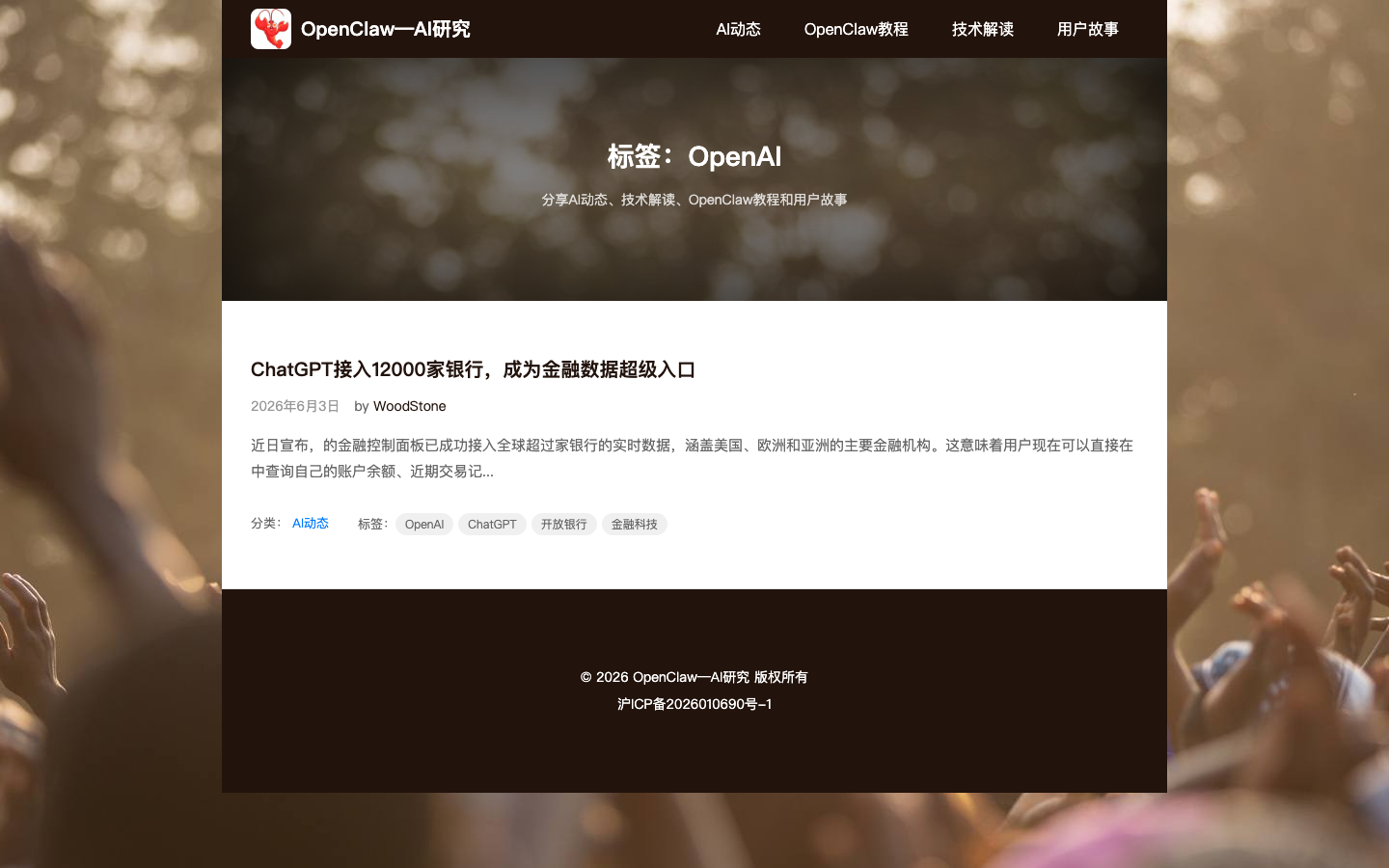Open the ChatGPT接入12000家银行 article title
The image size is (1389, 868).
click(x=473, y=369)
